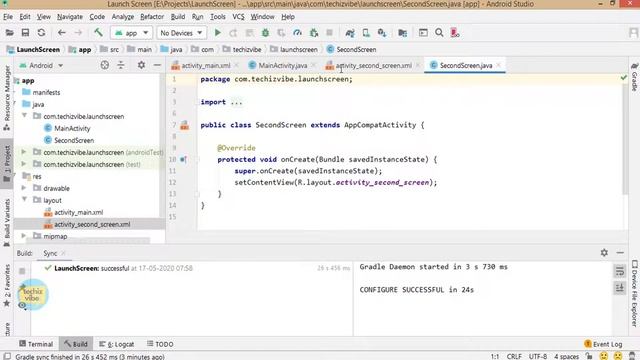Image resolution: width=640 pixels, height=360 pixels.
Task: Collapse all in Project panel
Action: (x=121, y=65)
